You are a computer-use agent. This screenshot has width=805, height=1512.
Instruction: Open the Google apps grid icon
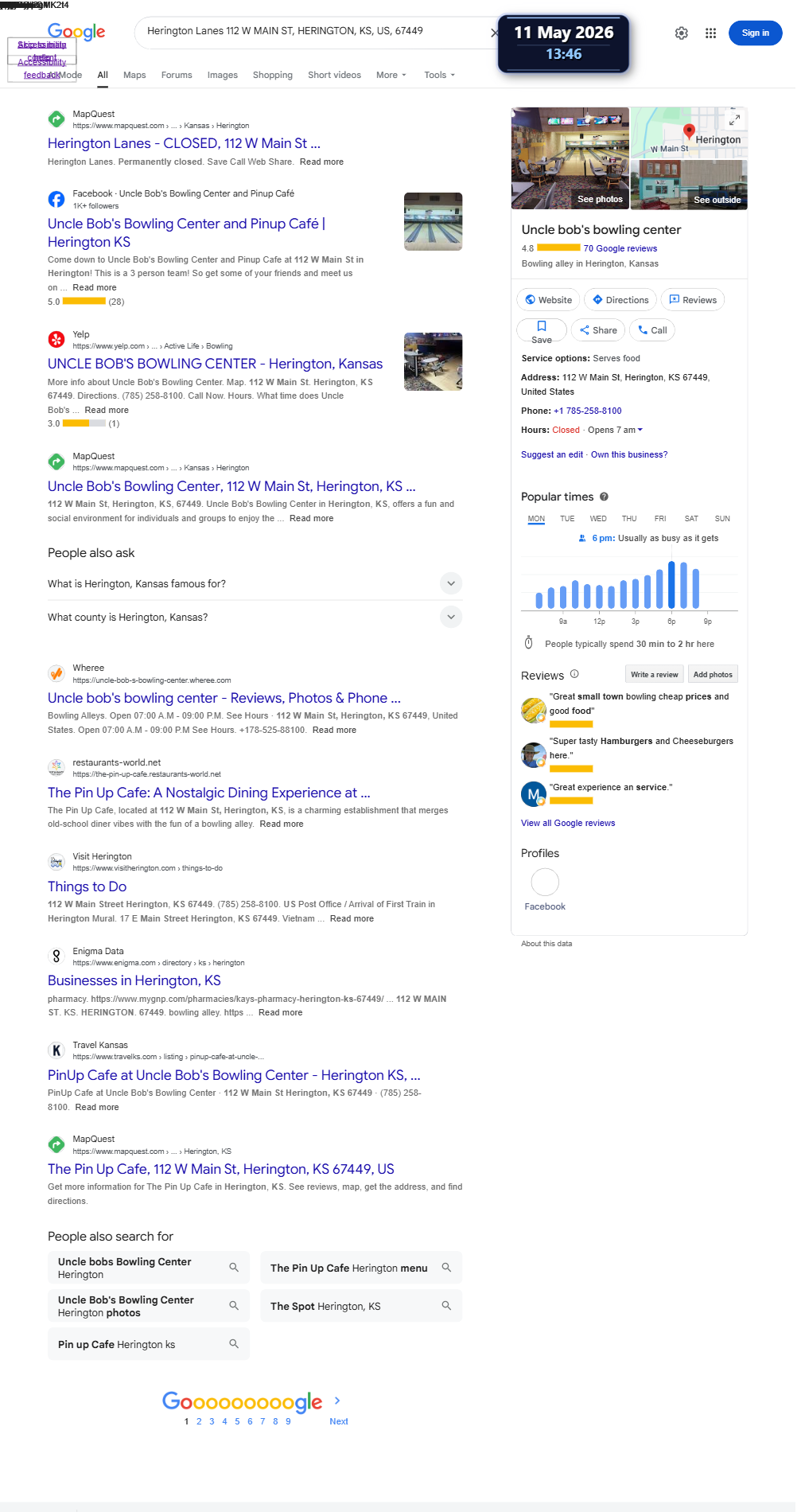[710, 33]
